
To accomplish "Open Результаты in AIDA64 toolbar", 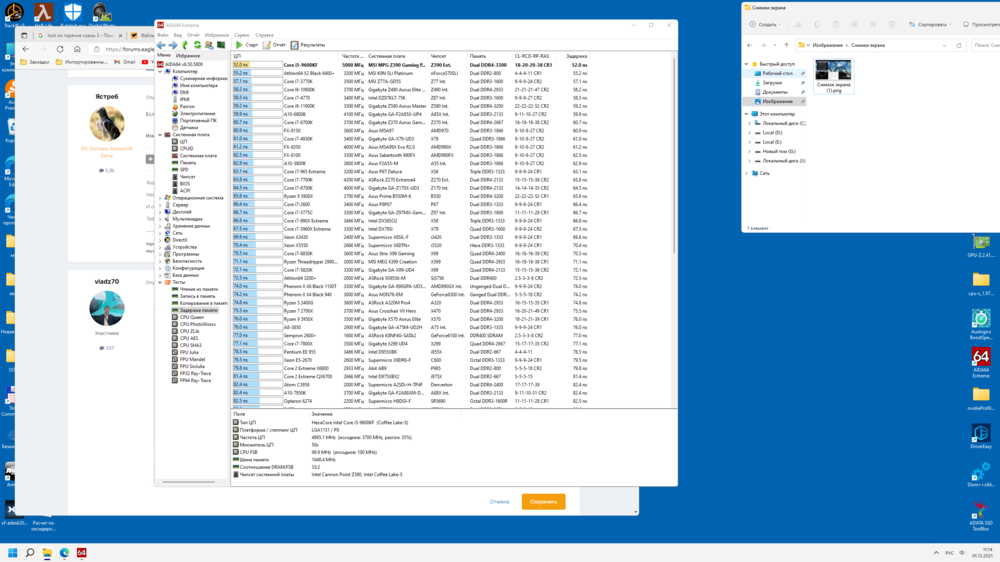I will click(308, 45).
